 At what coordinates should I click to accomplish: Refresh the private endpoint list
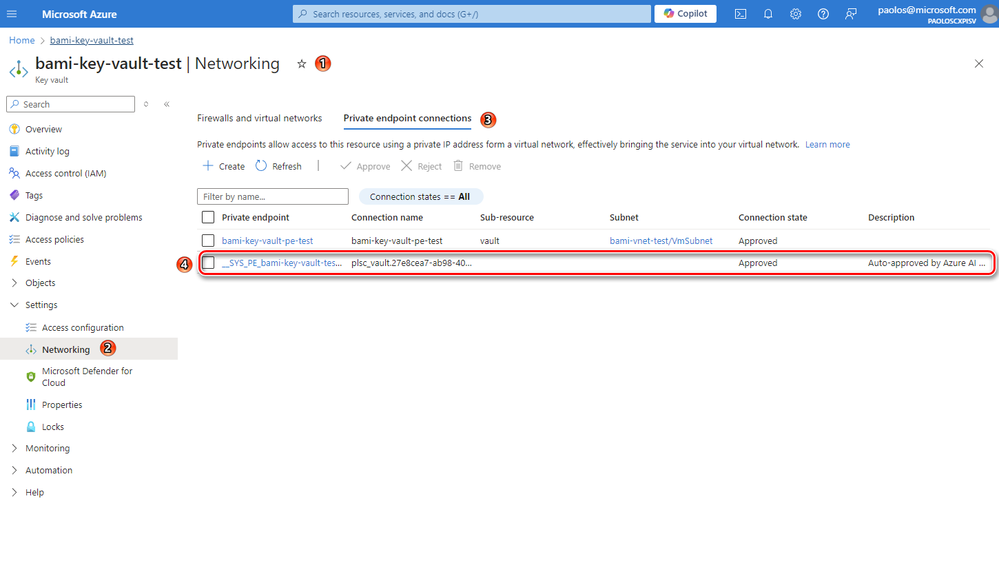point(278,166)
